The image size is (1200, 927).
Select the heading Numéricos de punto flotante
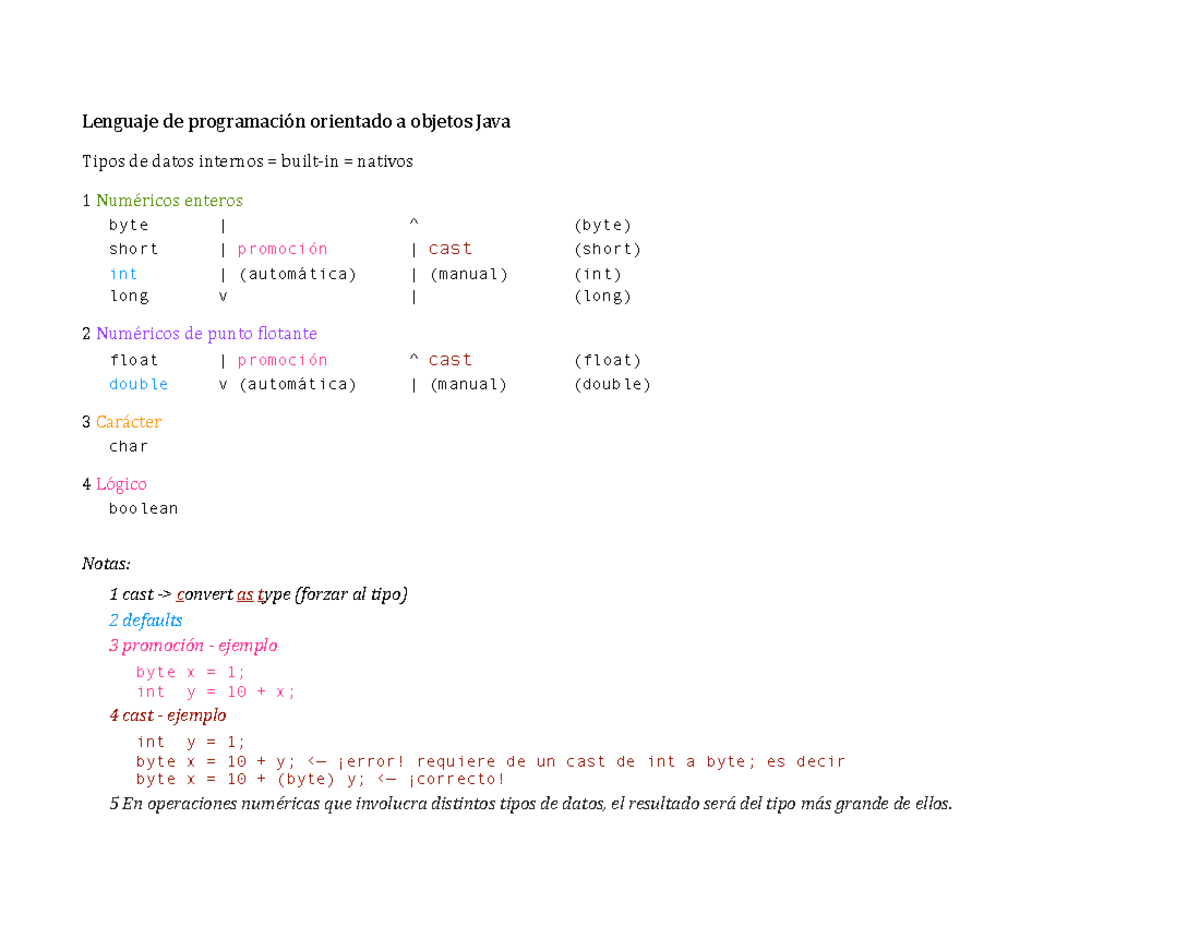pos(207,332)
